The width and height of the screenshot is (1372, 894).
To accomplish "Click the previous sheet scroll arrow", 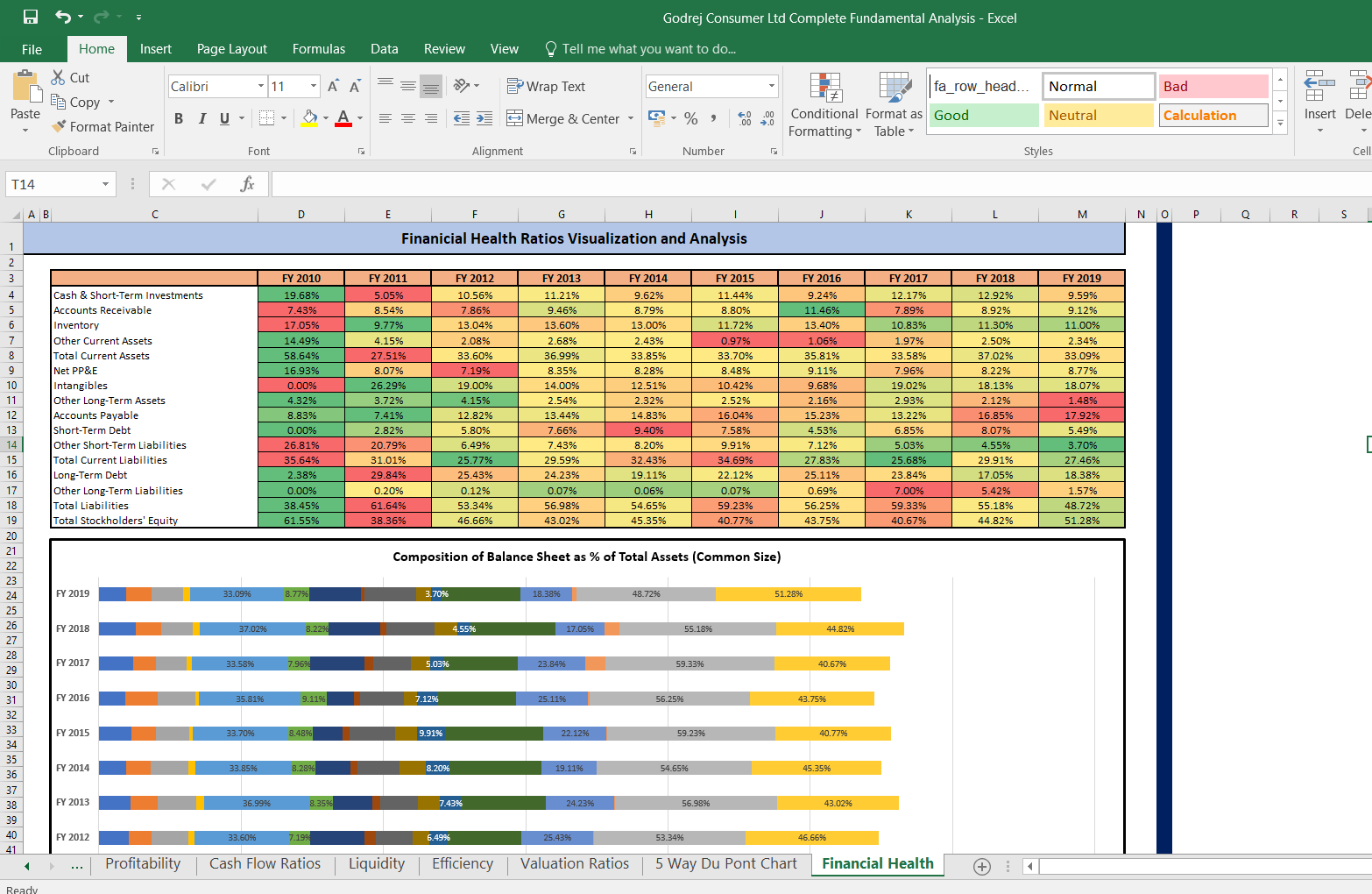I will point(27,866).
